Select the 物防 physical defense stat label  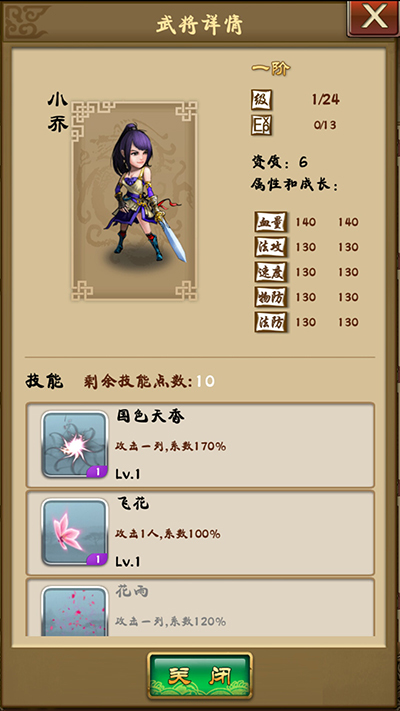(x=271, y=297)
